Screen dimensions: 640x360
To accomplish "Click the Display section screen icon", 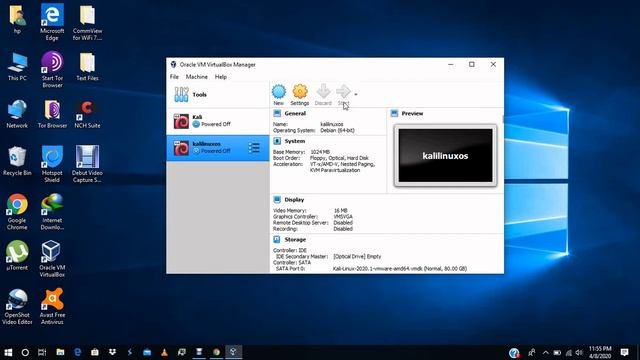I will [277, 199].
